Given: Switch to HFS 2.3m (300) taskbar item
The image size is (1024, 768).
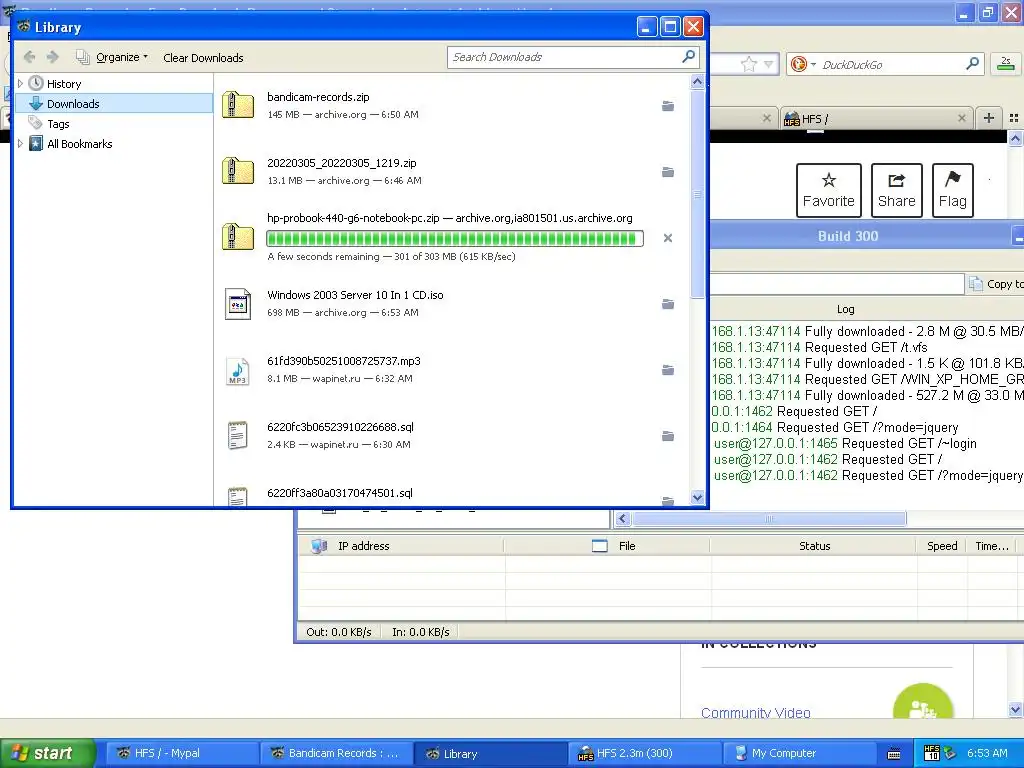Looking at the screenshot, I should click(x=643, y=753).
